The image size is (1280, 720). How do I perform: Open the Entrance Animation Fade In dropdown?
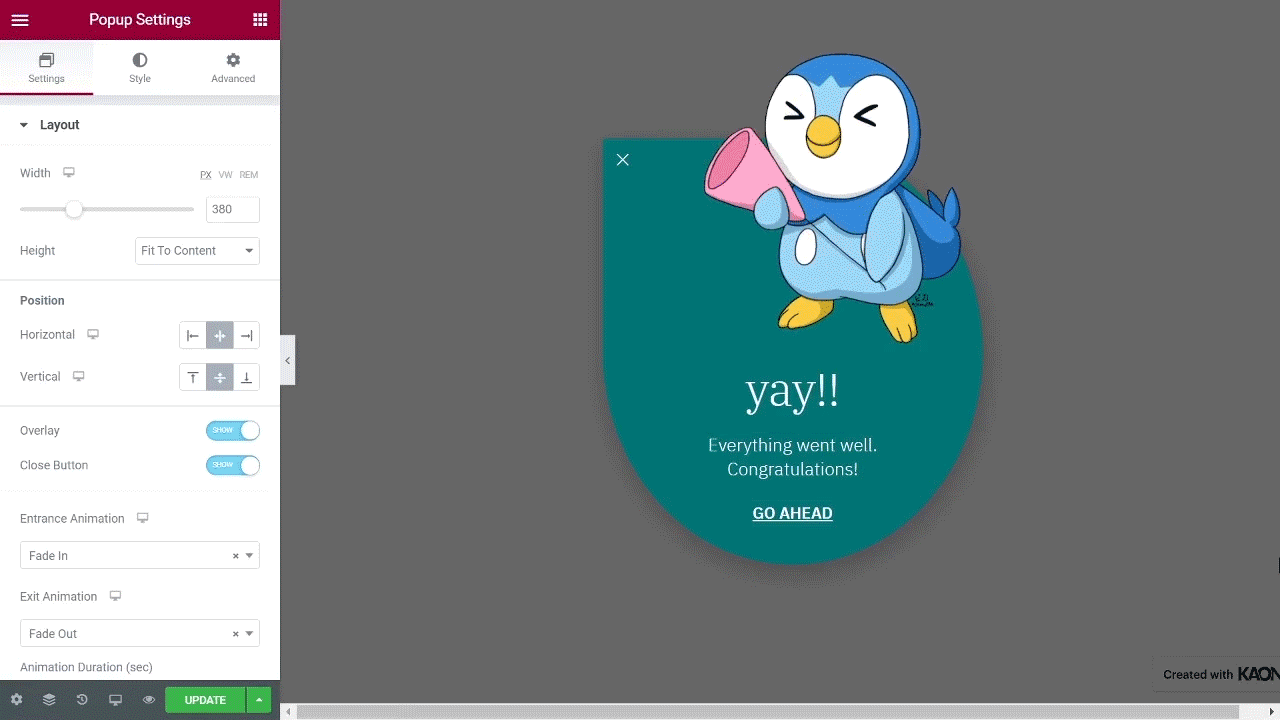tap(140, 556)
